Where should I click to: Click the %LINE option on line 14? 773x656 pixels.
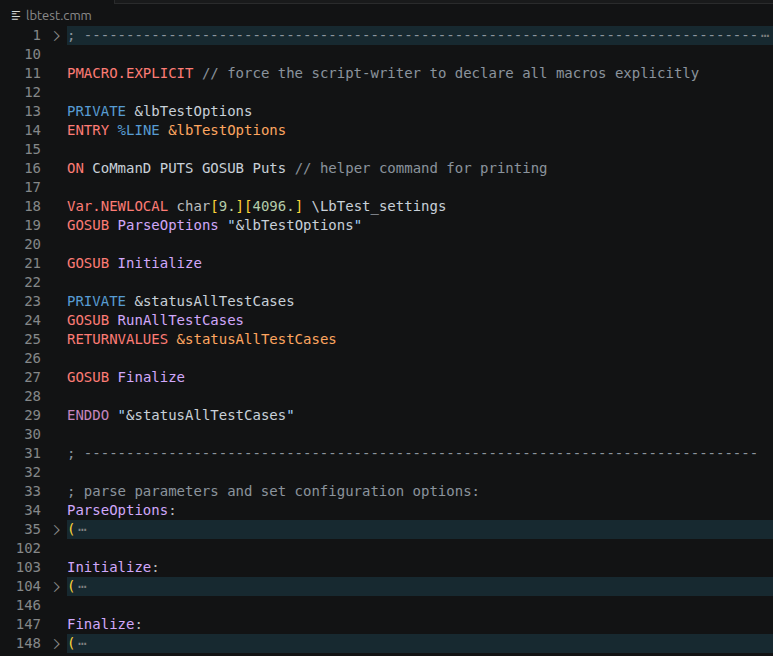139,131
